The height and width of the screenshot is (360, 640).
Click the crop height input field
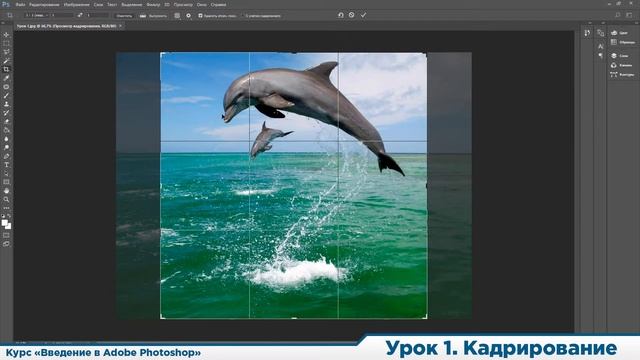pyautogui.click(x=97, y=16)
